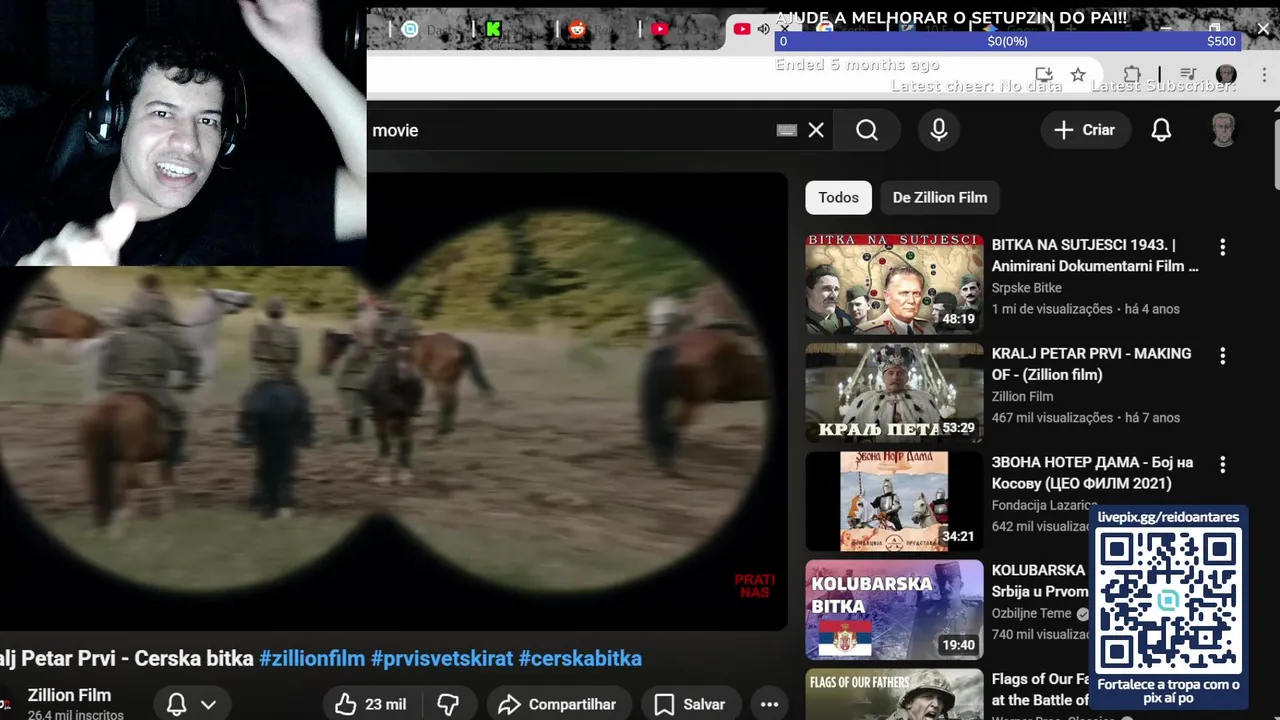Switch to the first browser tab with round blue icon
Screen dimensions: 1280x720
pyautogui.click(x=409, y=29)
